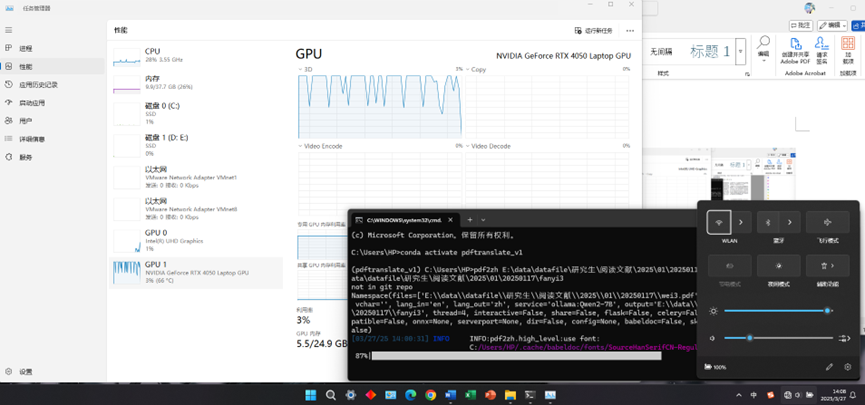Expand the WLAN network list arrow

[x=741, y=222]
